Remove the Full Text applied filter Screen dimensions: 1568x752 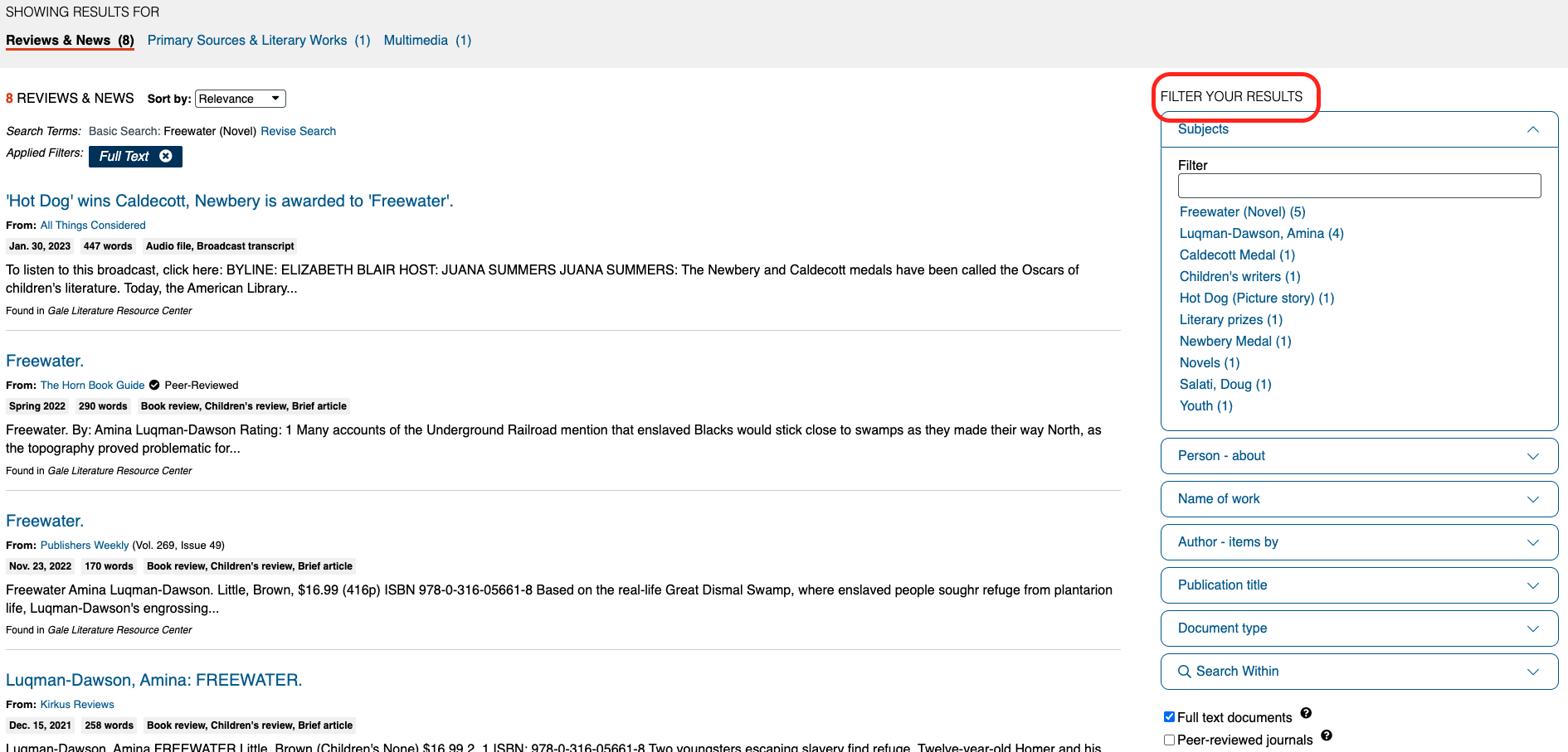(x=167, y=156)
